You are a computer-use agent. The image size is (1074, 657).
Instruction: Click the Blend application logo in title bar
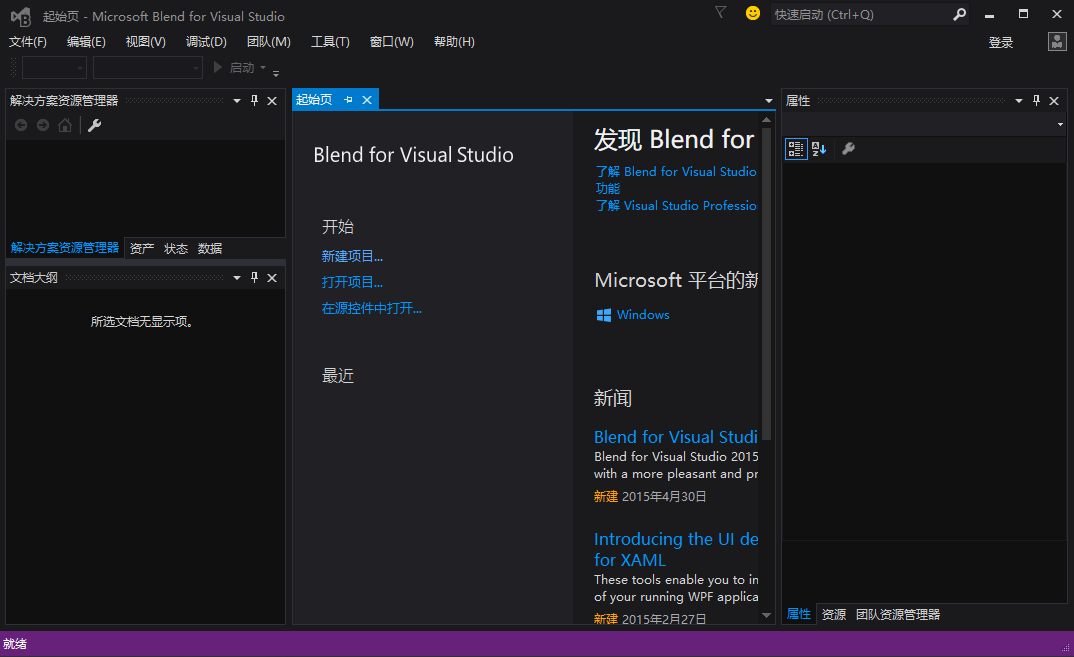(x=21, y=16)
